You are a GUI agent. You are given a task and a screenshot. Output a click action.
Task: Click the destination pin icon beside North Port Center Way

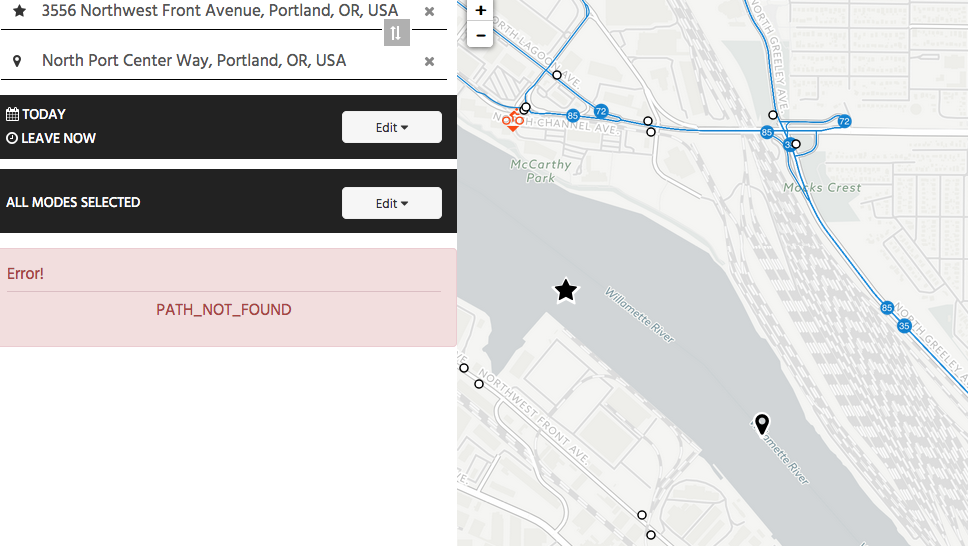click(17, 61)
